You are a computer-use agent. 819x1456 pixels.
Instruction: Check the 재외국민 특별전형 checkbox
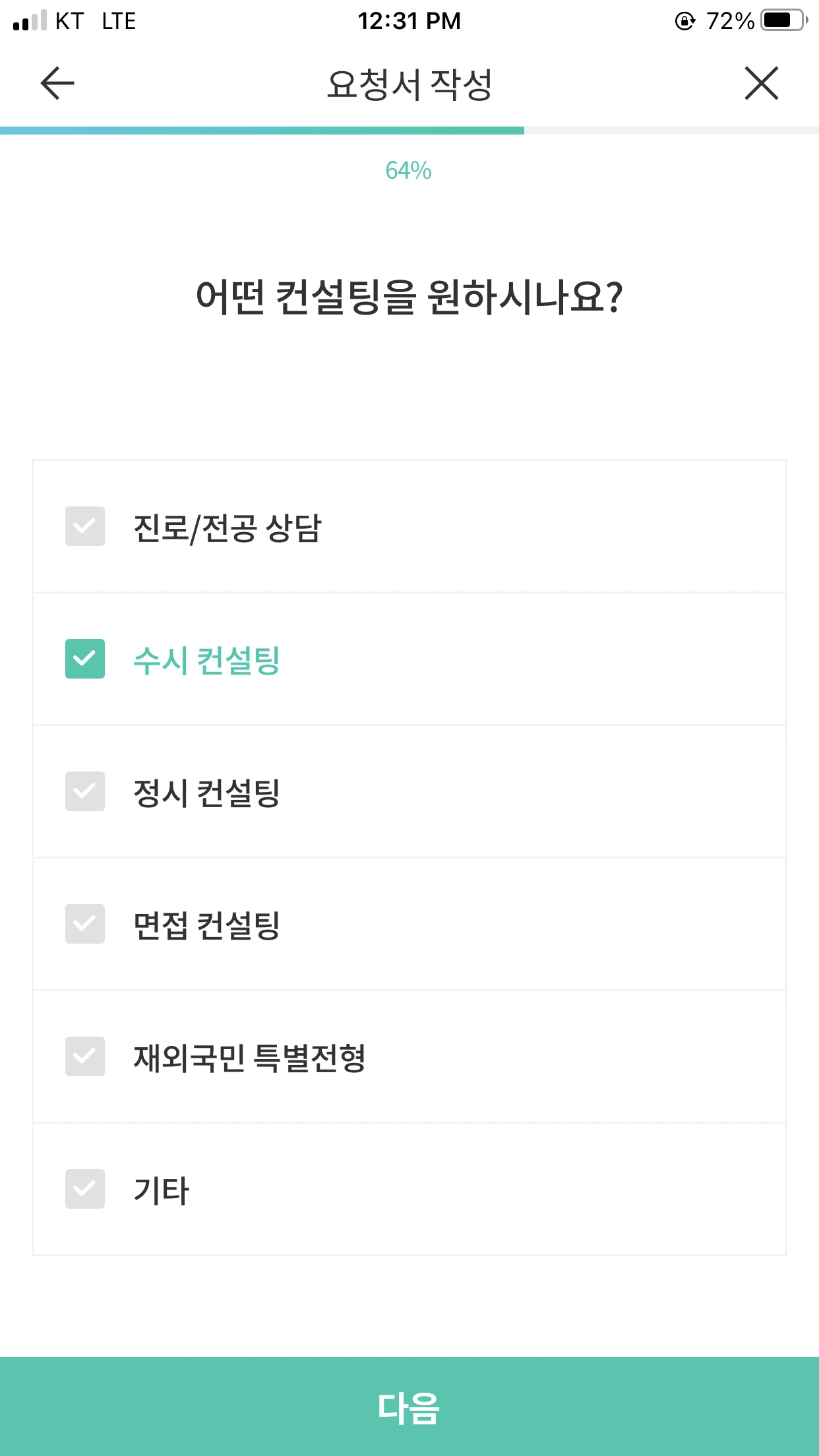point(85,1056)
